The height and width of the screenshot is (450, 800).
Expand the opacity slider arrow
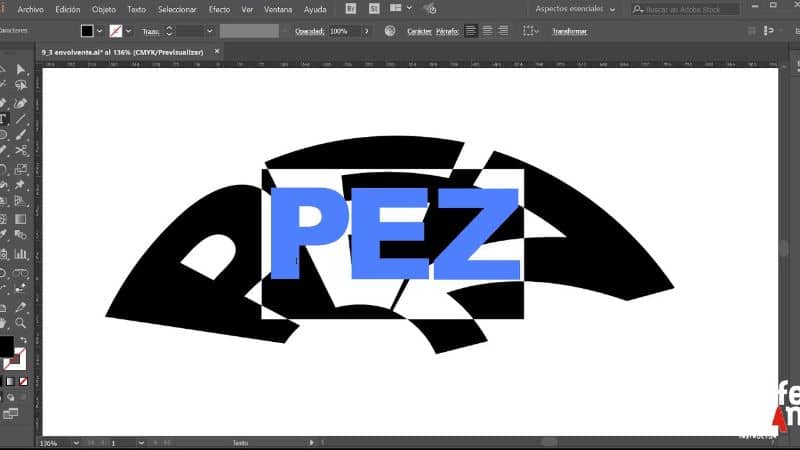(x=366, y=31)
